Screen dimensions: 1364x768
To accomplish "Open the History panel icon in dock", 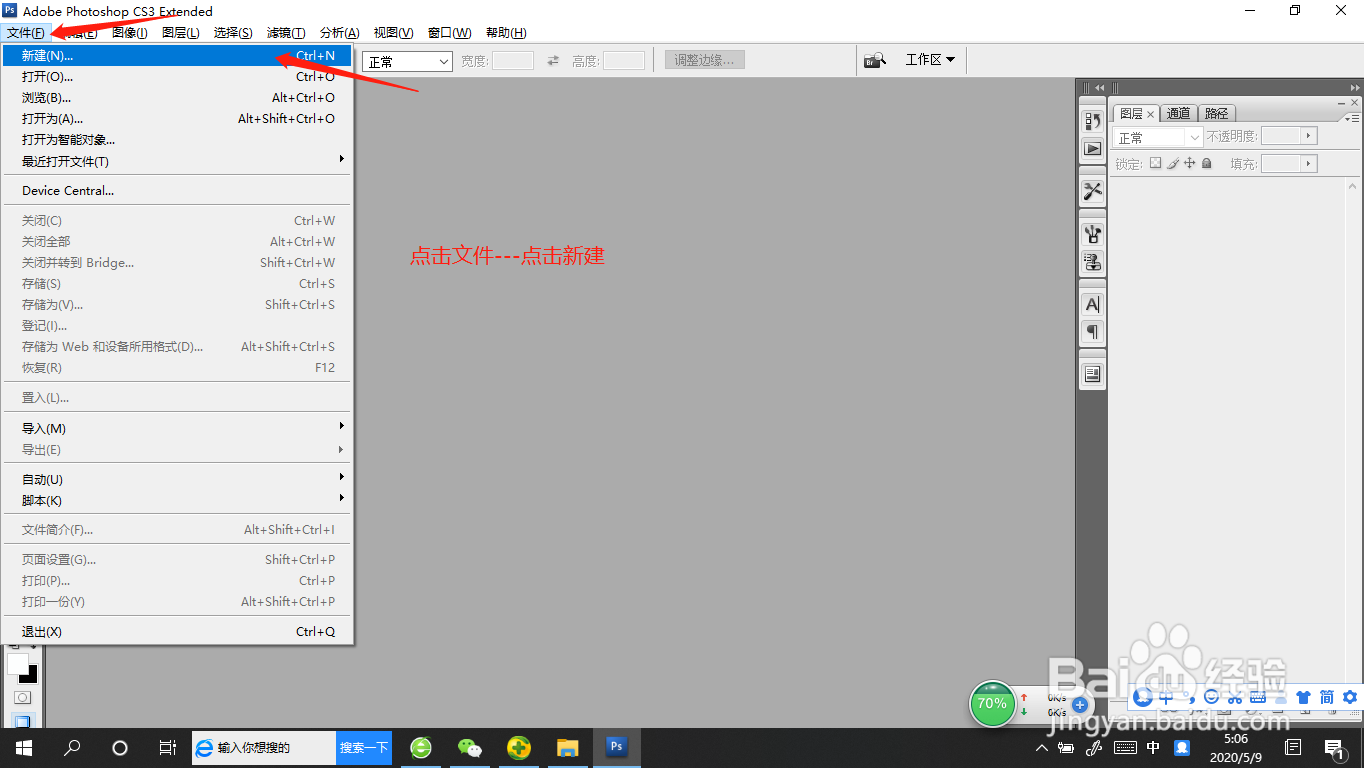I will [1092, 120].
